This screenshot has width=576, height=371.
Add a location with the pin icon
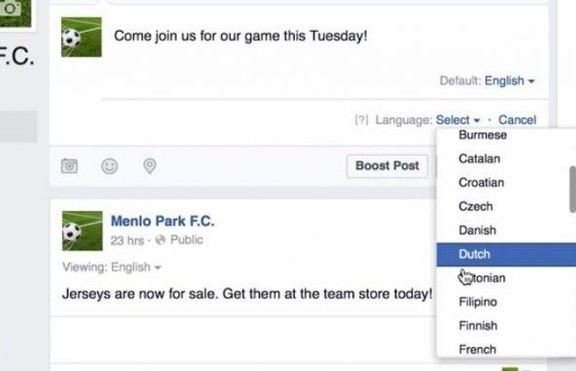click(150, 166)
